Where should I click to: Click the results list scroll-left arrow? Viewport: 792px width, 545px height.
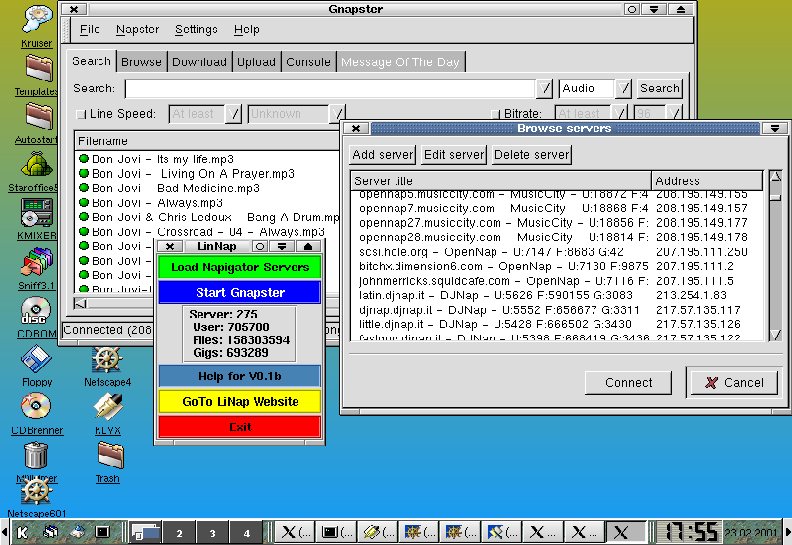pyautogui.click(x=80, y=303)
